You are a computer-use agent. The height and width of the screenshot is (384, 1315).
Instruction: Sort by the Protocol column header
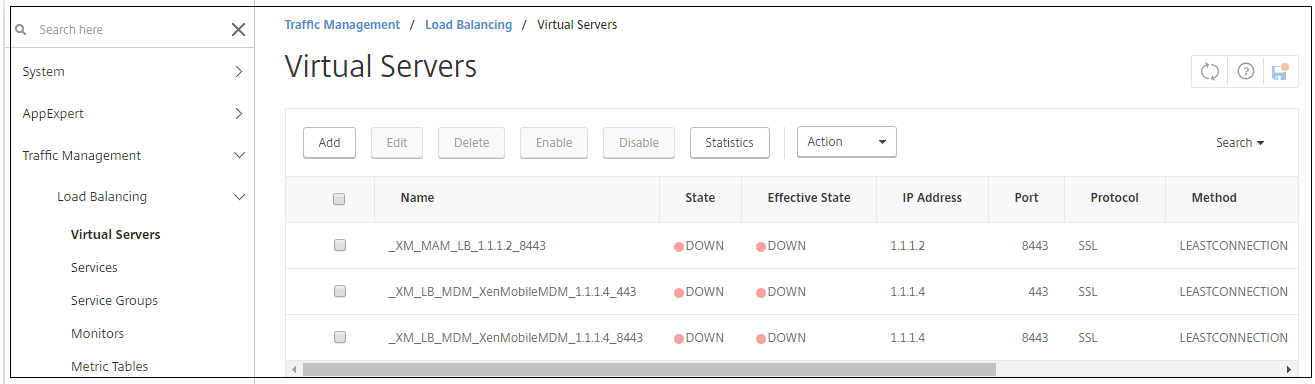click(x=1115, y=198)
